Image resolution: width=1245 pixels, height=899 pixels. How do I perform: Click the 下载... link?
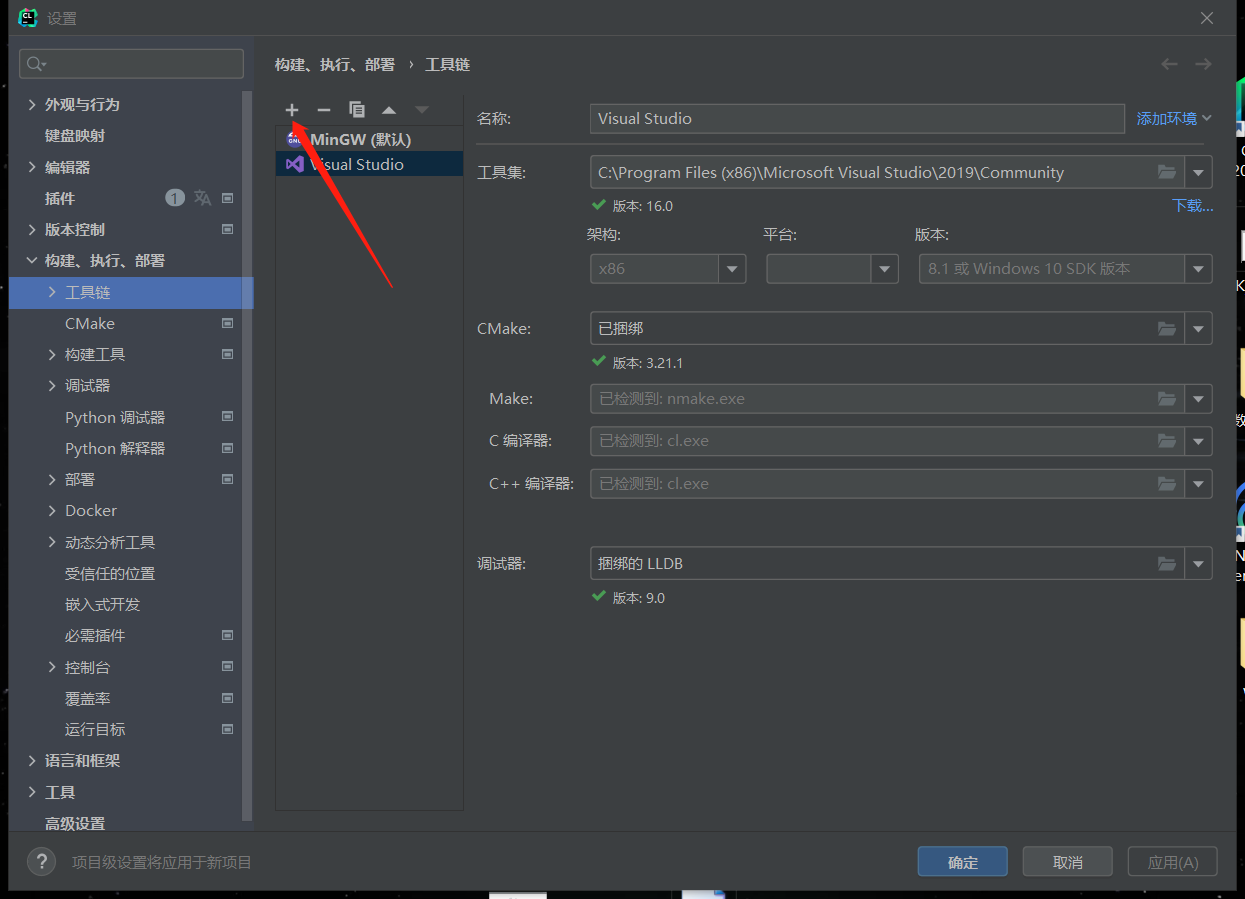[x=1192, y=206]
